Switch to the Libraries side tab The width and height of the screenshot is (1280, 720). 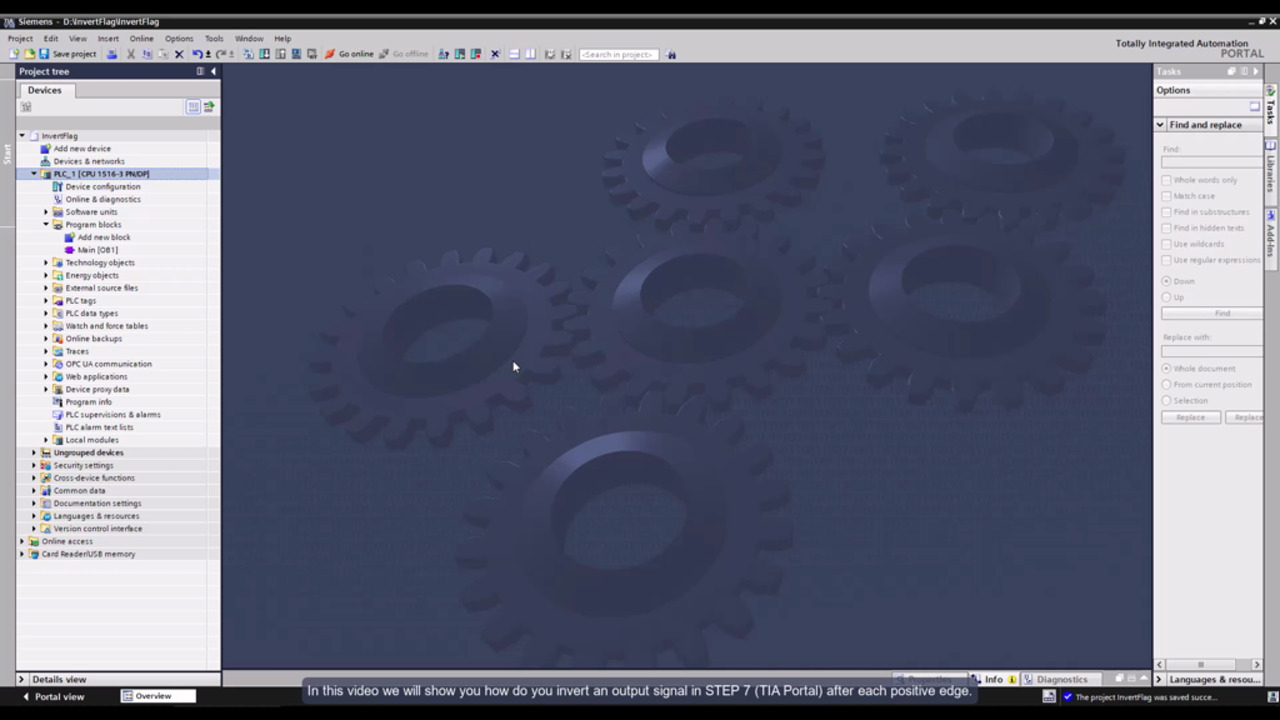pos(1271,170)
